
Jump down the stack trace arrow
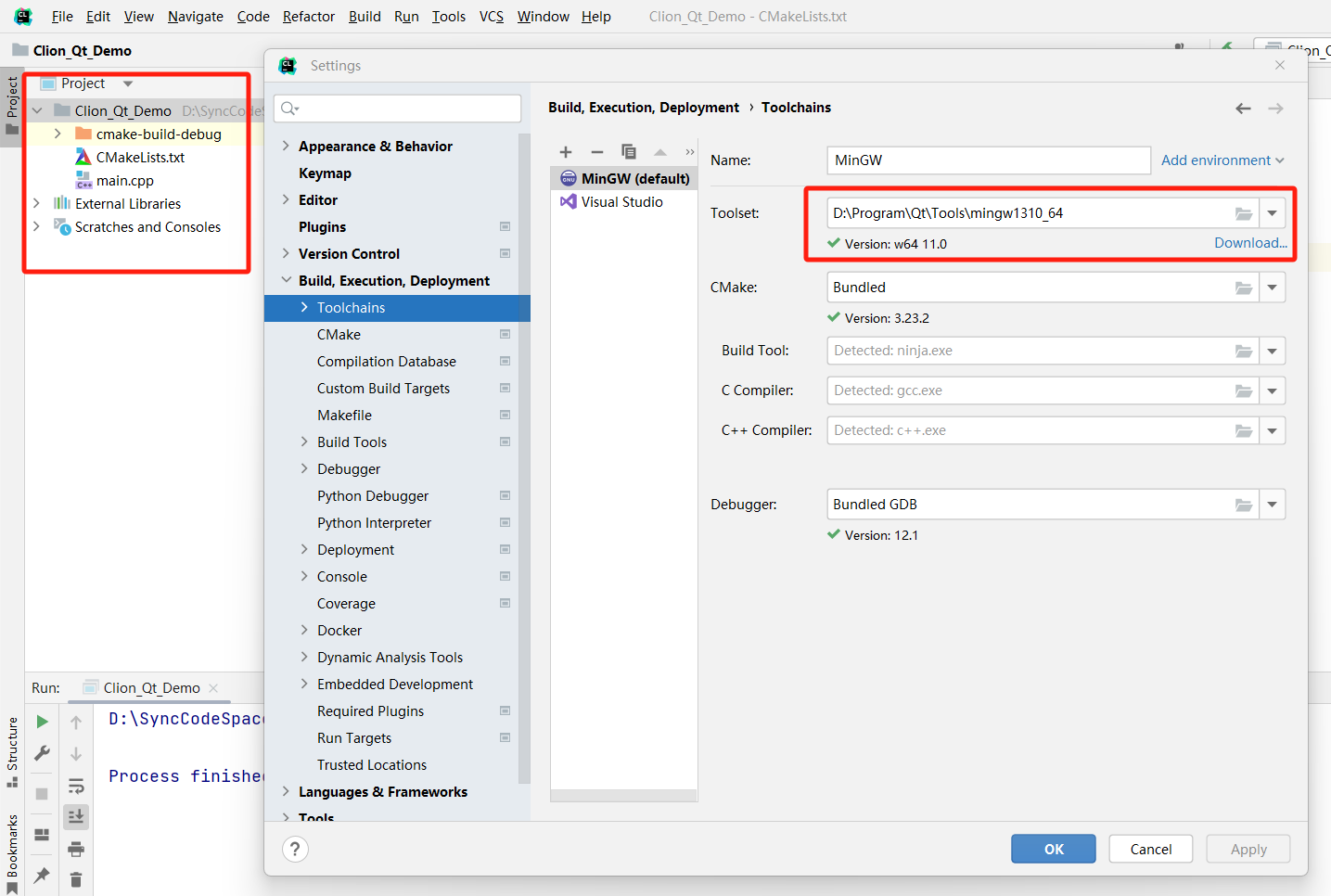(x=76, y=754)
